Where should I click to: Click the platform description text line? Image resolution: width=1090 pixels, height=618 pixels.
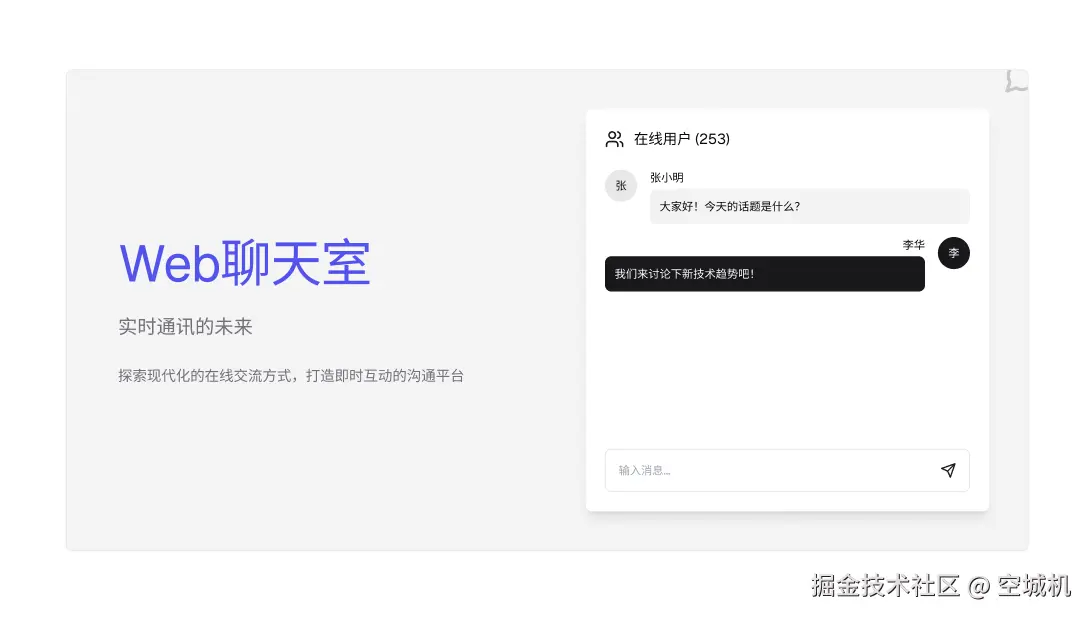tap(292, 376)
